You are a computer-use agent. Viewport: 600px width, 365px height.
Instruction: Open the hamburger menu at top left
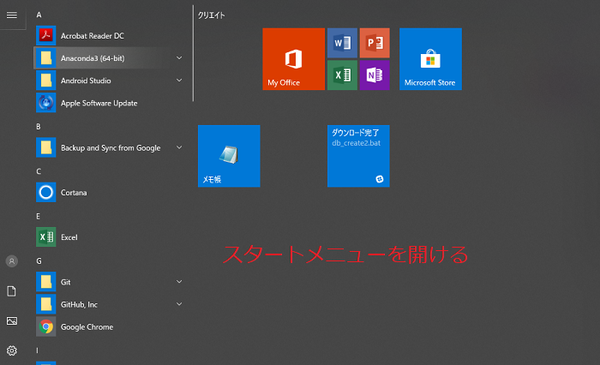(12, 15)
